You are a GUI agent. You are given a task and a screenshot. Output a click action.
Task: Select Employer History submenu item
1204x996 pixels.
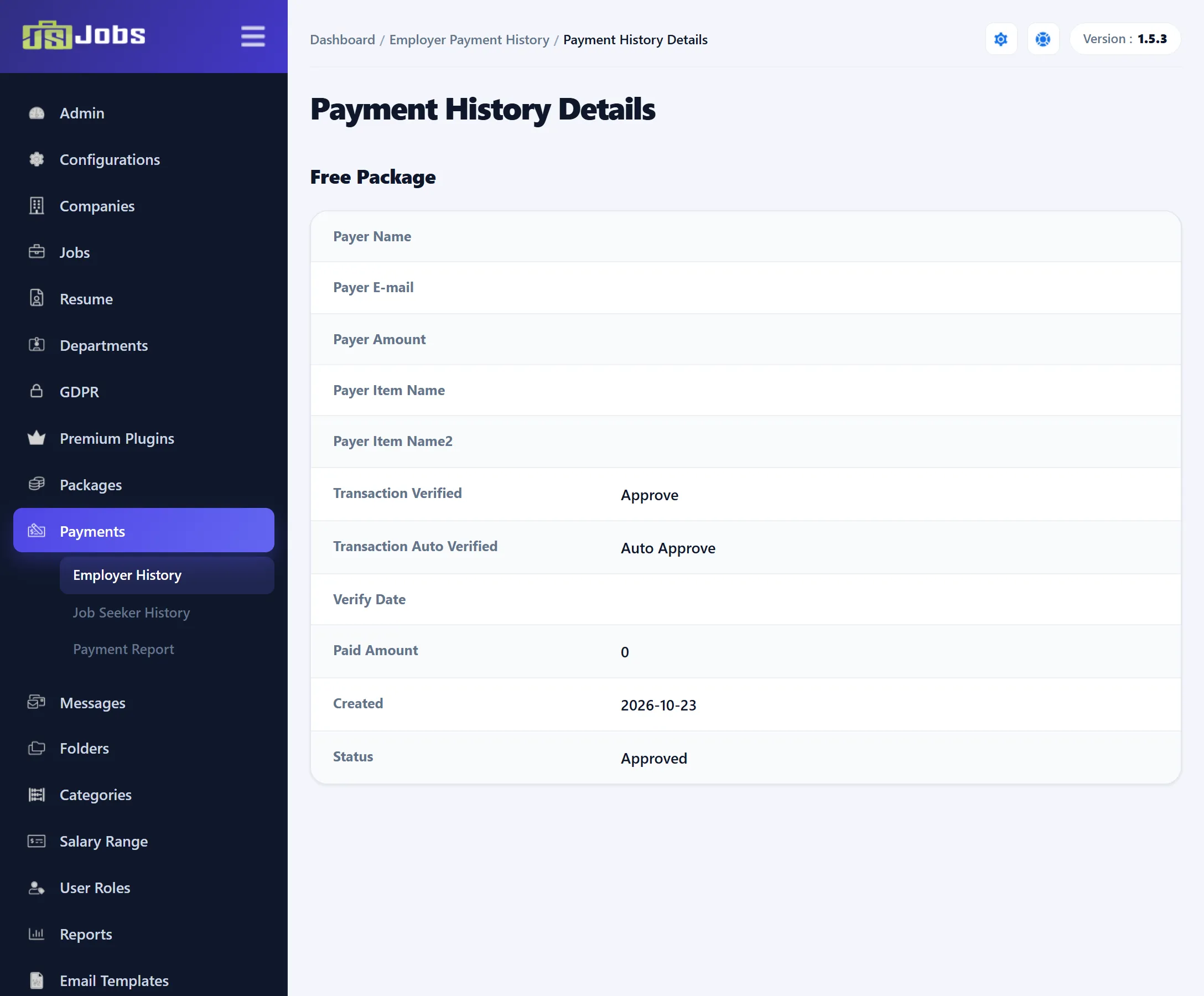pos(167,575)
